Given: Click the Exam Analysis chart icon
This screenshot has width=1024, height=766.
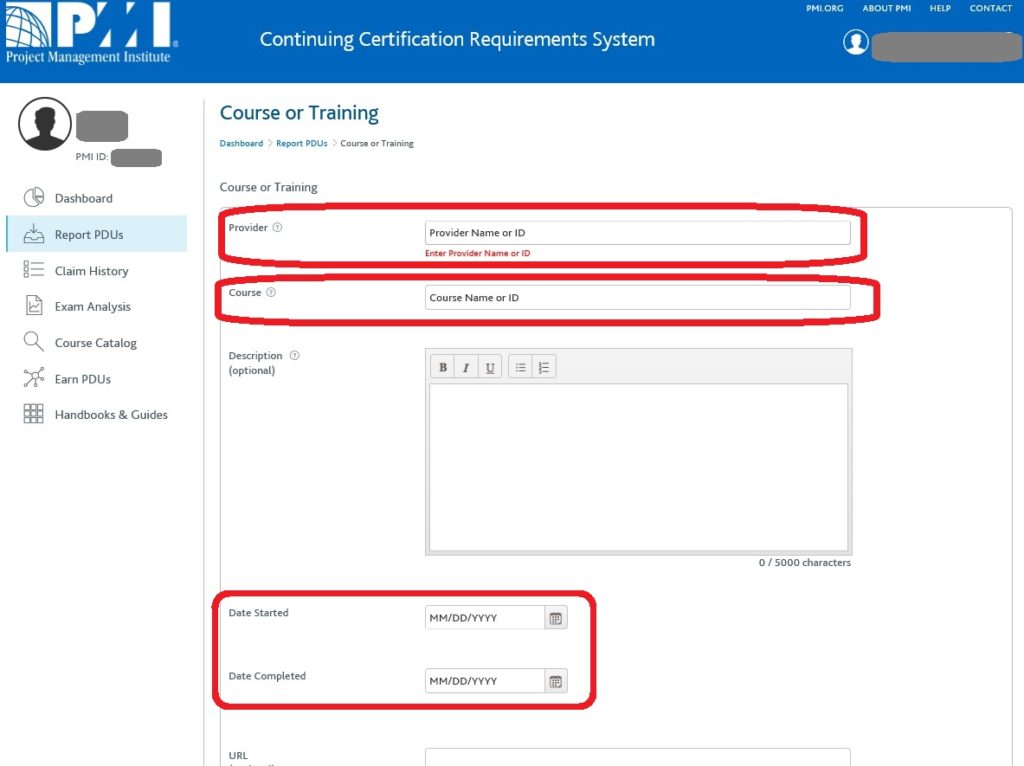Looking at the screenshot, I should tap(33, 306).
